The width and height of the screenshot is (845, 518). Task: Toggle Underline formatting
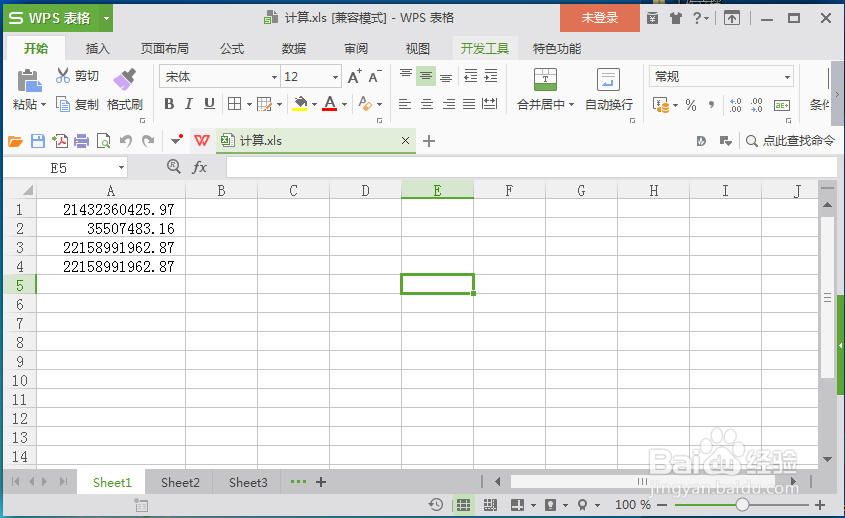pyautogui.click(x=209, y=103)
